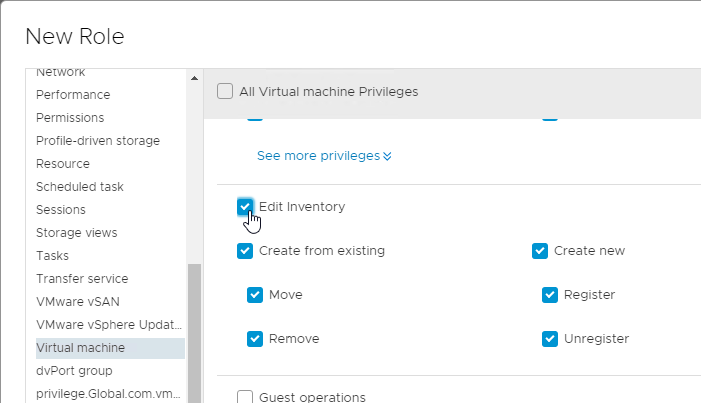
Task: Choose the Storage views category
Action: pyautogui.click(x=76, y=233)
